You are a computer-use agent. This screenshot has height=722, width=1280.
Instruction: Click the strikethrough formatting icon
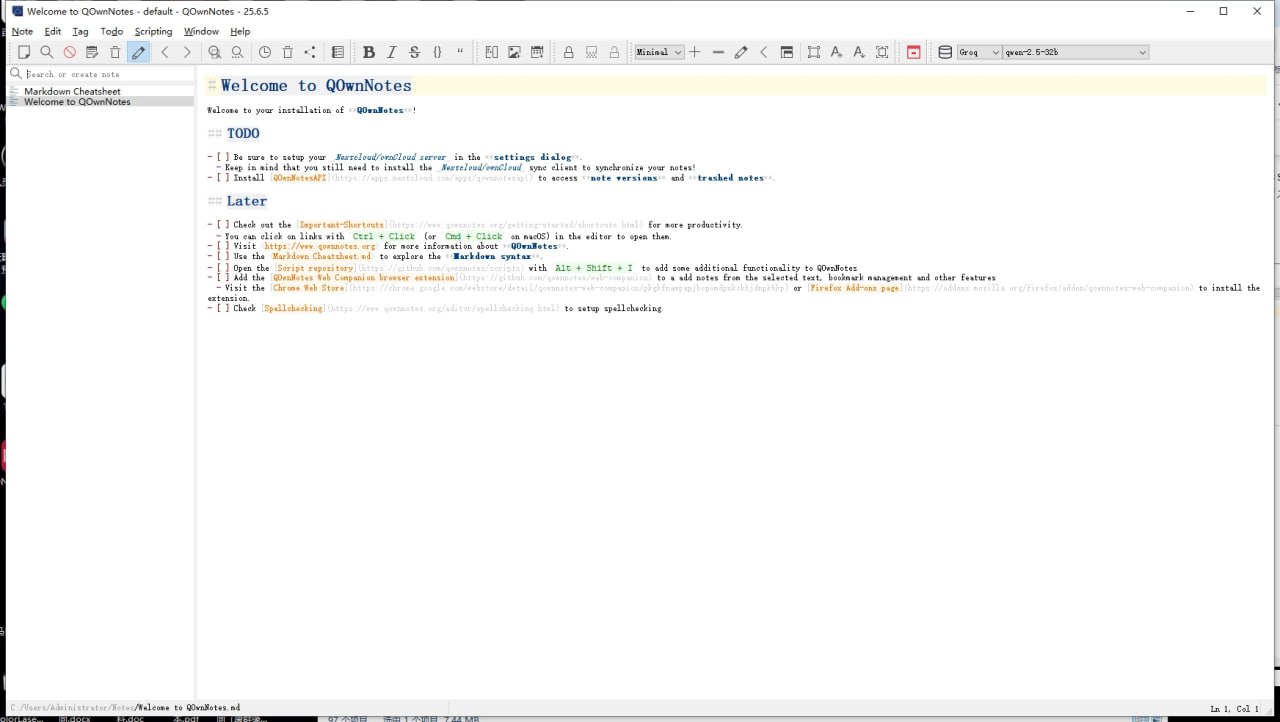click(x=415, y=52)
